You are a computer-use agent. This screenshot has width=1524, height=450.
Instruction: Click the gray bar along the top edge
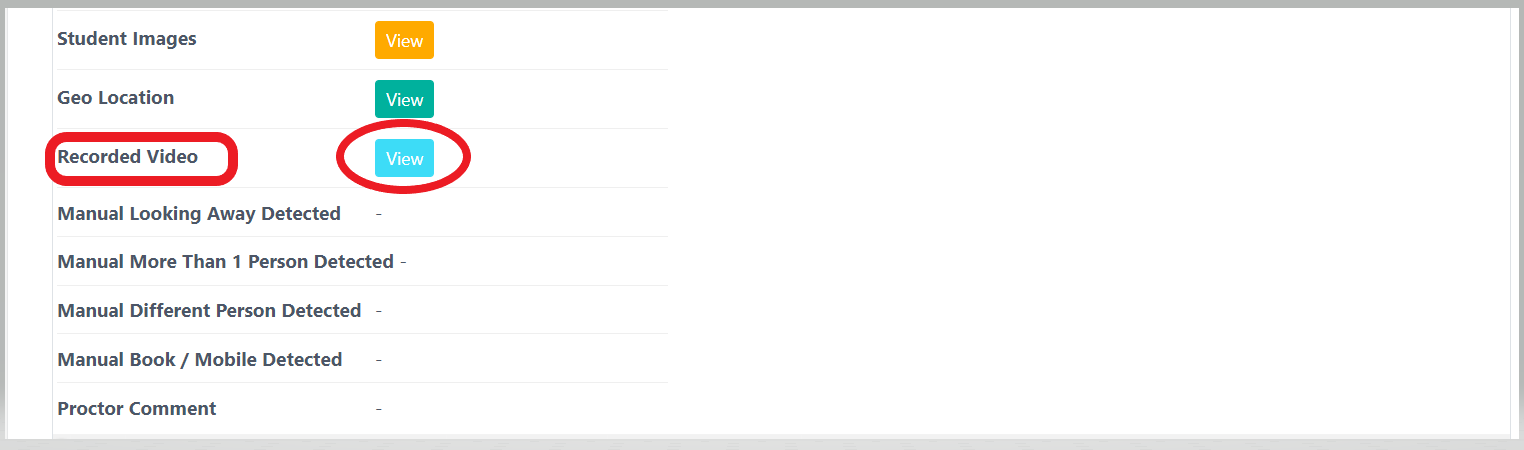pyautogui.click(x=760, y=3)
